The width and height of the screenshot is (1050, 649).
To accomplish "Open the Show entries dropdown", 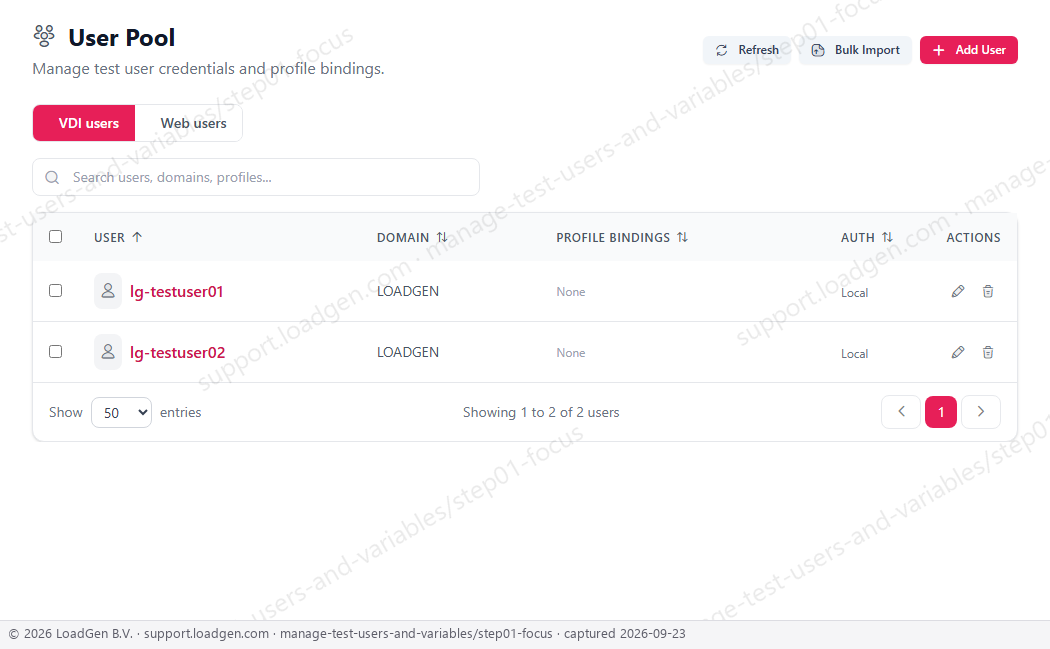I will [121, 413].
